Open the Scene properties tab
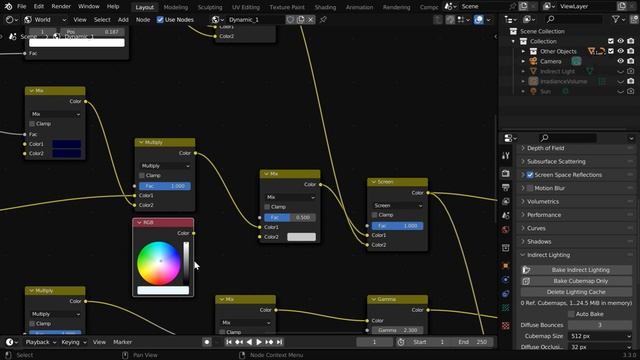Screen dimensions: 640x360 (x=506, y=215)
